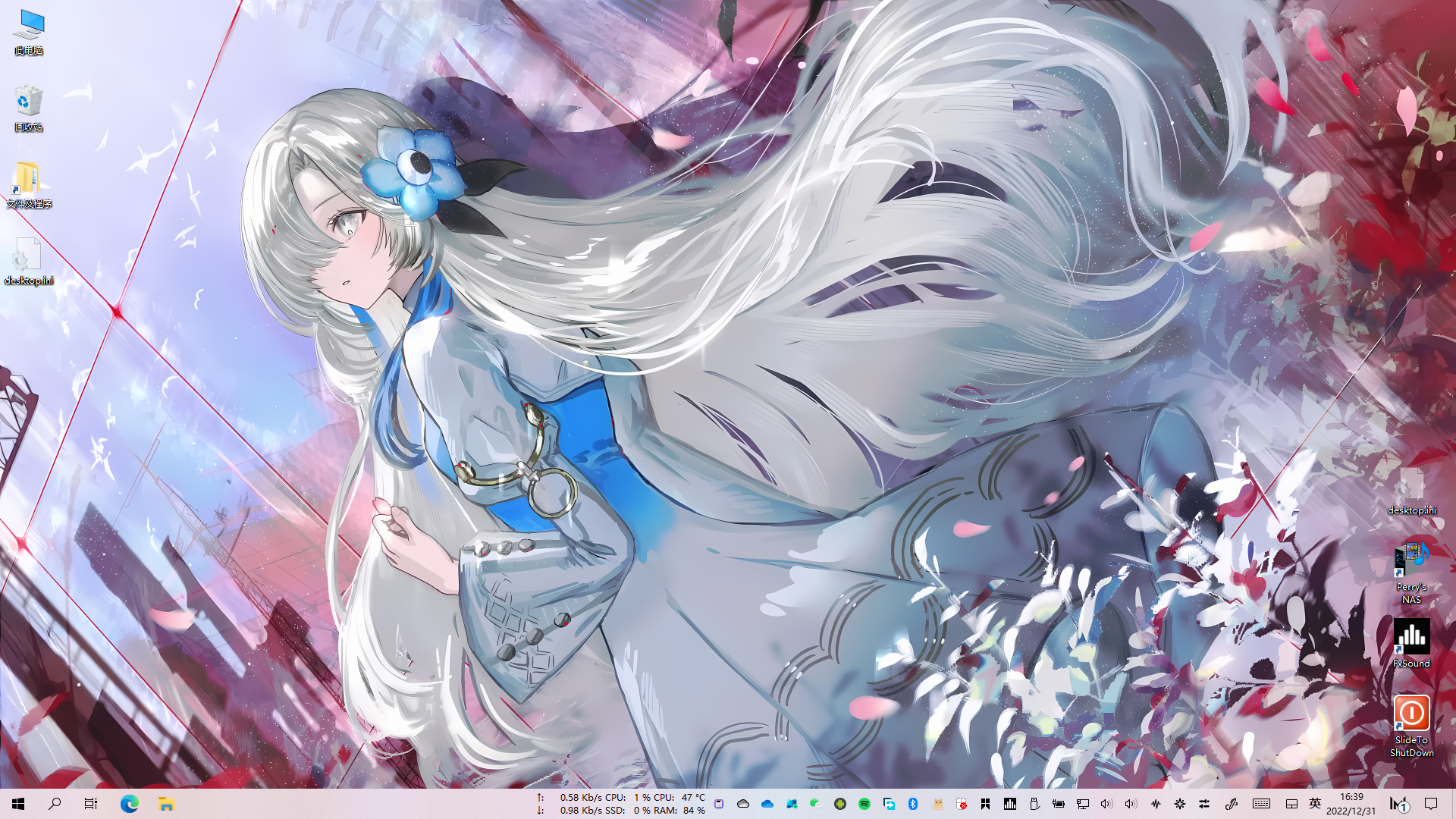Image resolution: width=1456 pixels, height=819 pixels.
Task: Open Task View on the taskbar
Action: (91, 804)
